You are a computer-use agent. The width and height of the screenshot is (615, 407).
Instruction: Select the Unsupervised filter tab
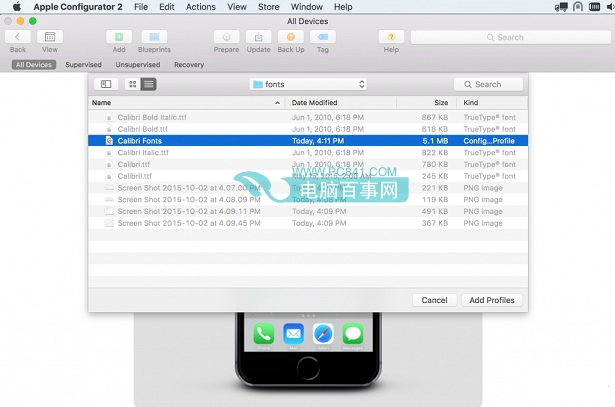coord(138,65)
